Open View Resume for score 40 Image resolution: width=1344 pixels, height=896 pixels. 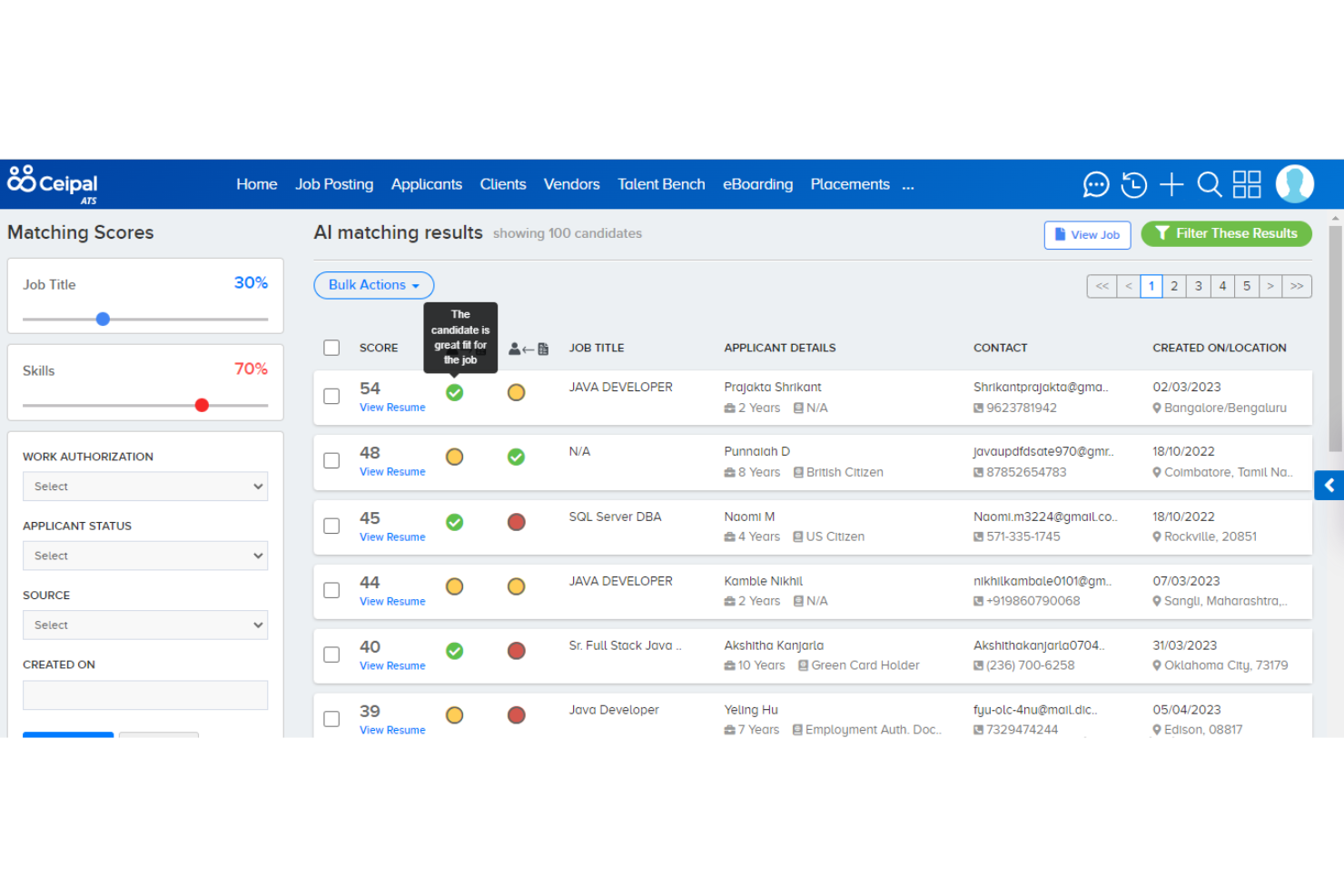click(x=392, y=666)
